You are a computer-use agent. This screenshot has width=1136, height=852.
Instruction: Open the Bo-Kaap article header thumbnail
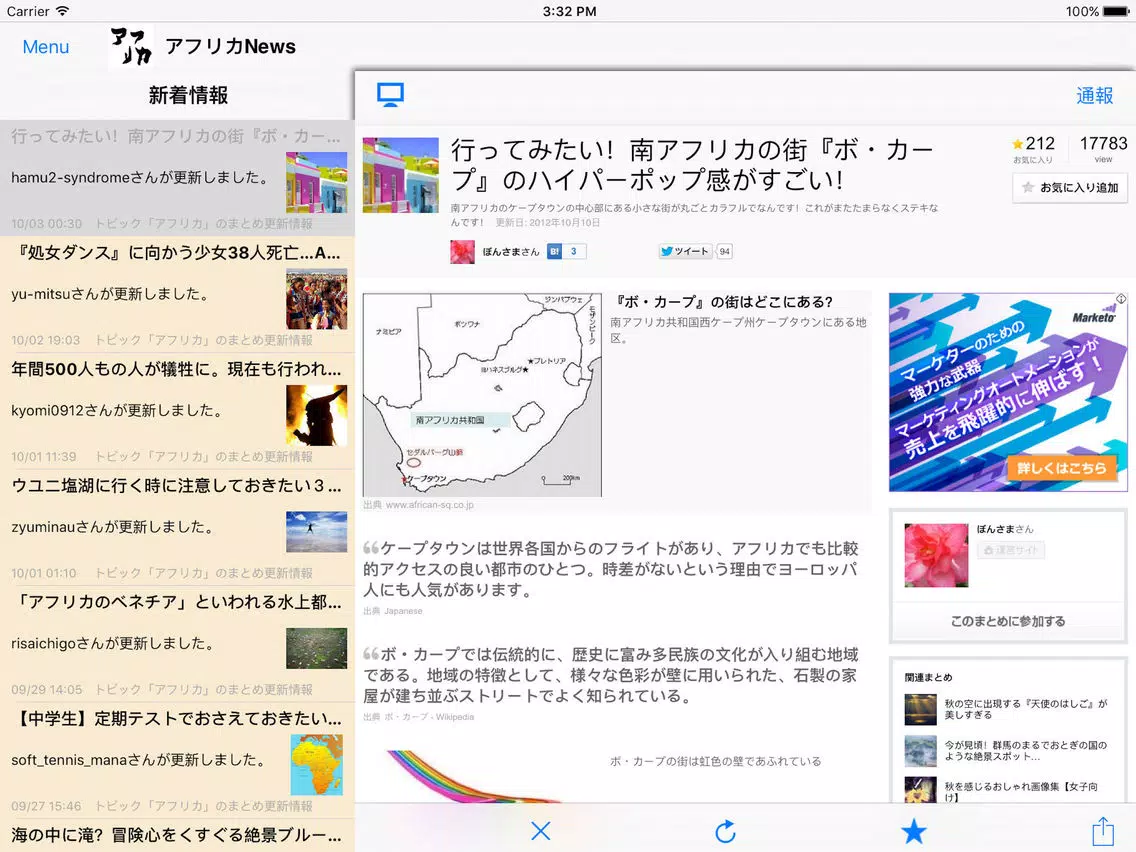401,175
